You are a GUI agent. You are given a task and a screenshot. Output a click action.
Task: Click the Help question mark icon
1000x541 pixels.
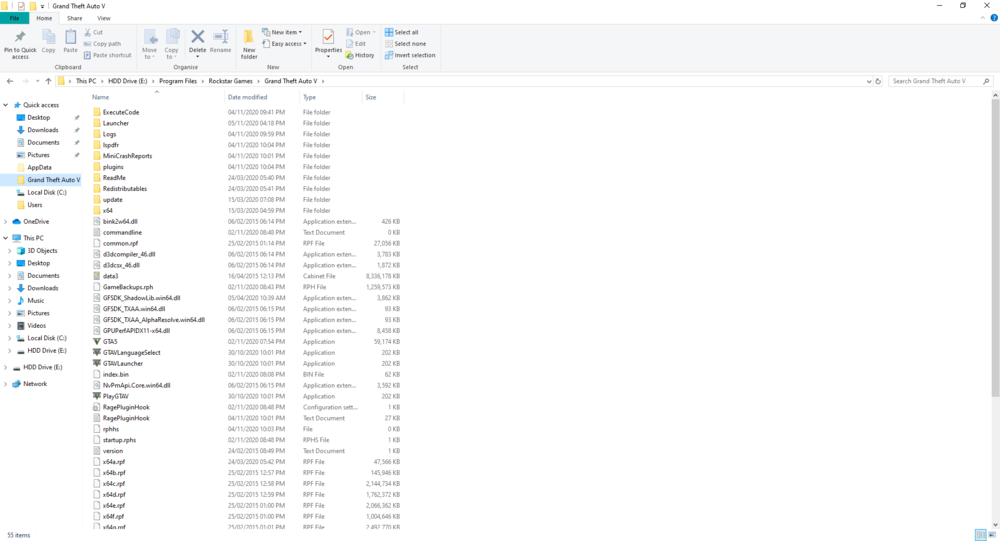(994, 18)
